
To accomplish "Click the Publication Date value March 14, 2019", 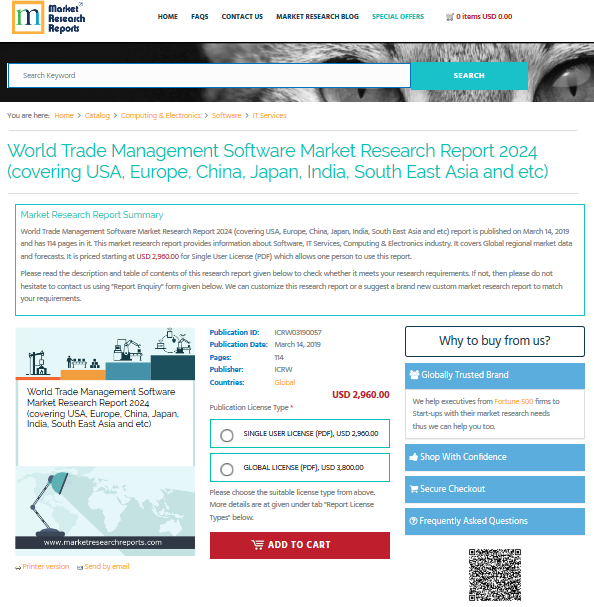I will [297, 345].
